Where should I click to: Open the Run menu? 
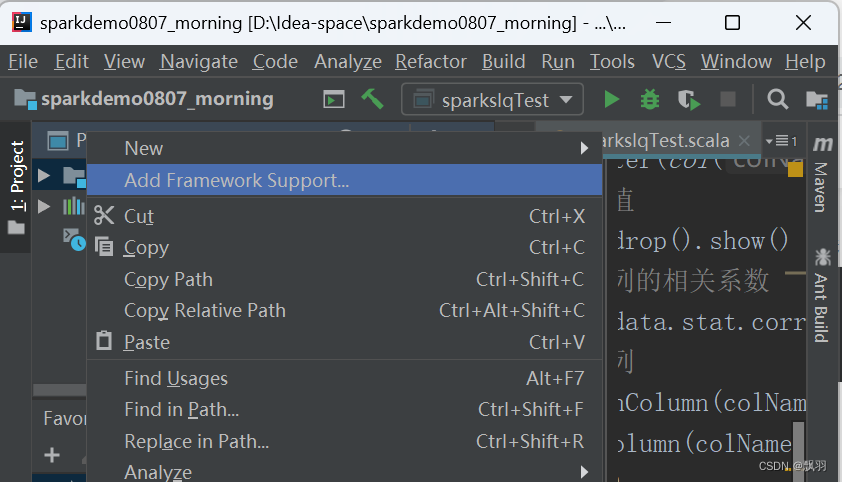pos(558,61)
